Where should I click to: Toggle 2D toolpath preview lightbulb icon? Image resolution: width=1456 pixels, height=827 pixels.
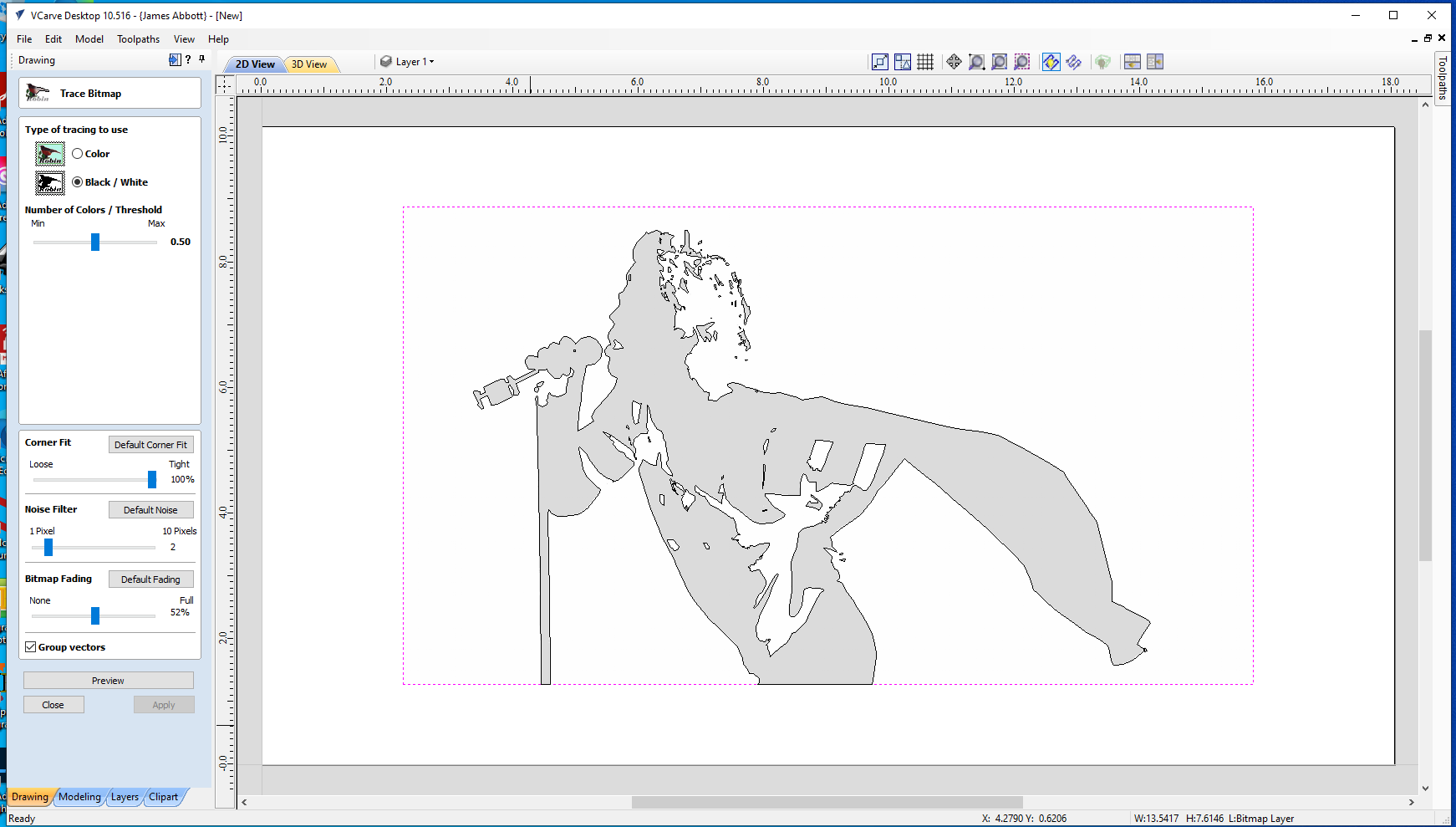pos(1051,62)
